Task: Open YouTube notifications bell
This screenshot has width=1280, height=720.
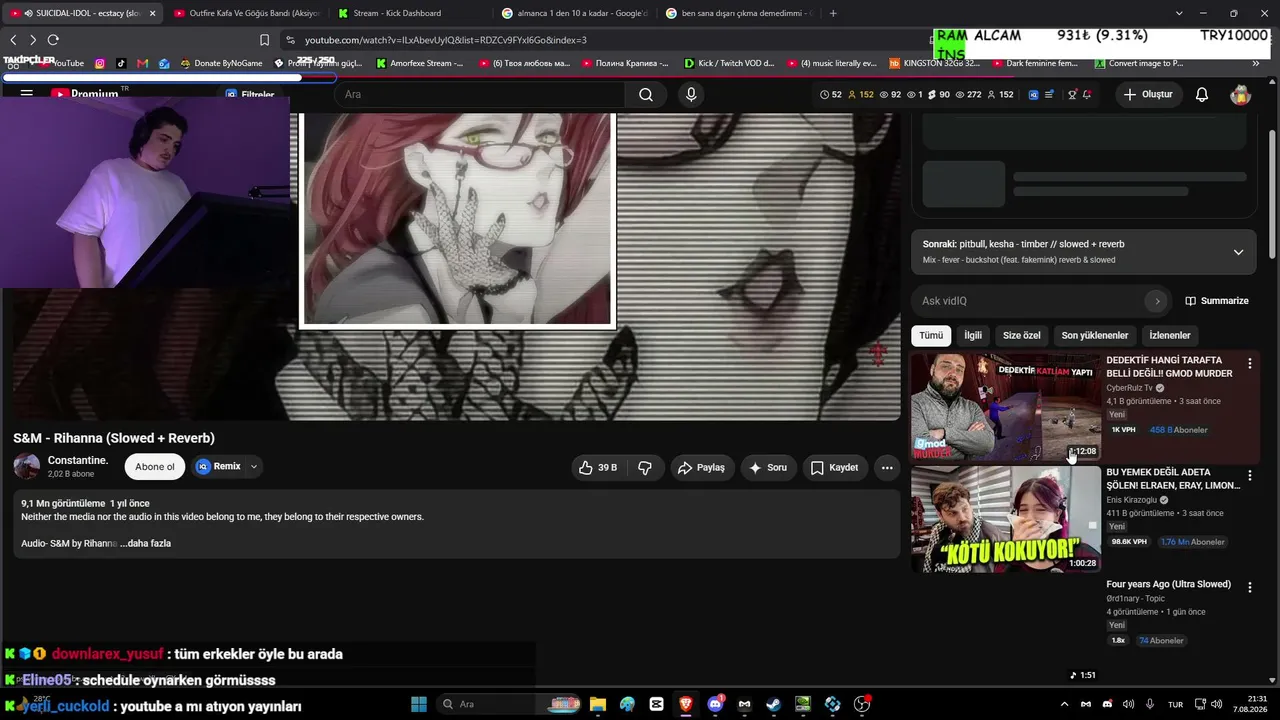Action: [1202, 95]
